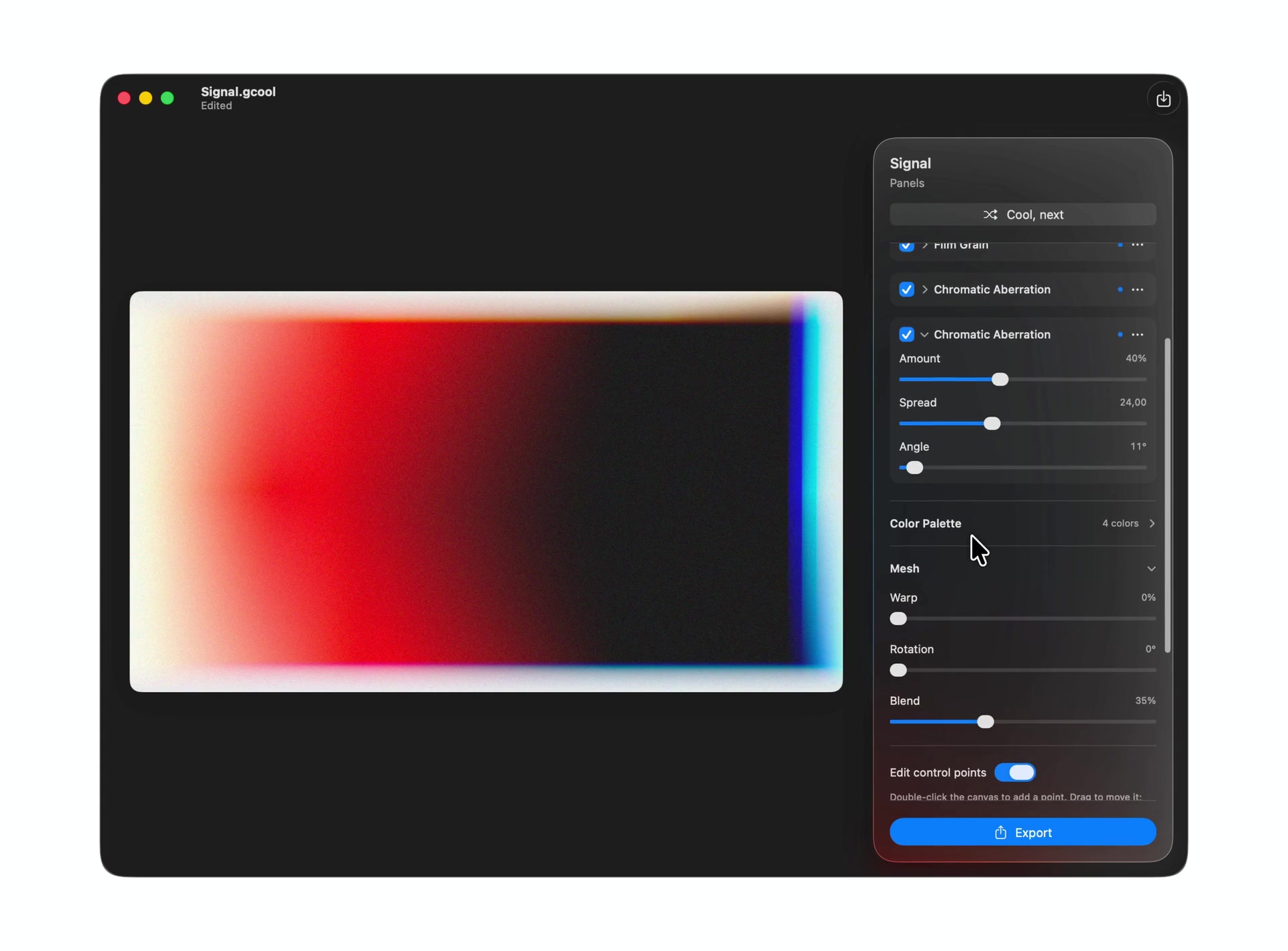This screenshot has width=1288, height=951.
Task: Click the 4 colors label
Action: (x=1120, y=523)
